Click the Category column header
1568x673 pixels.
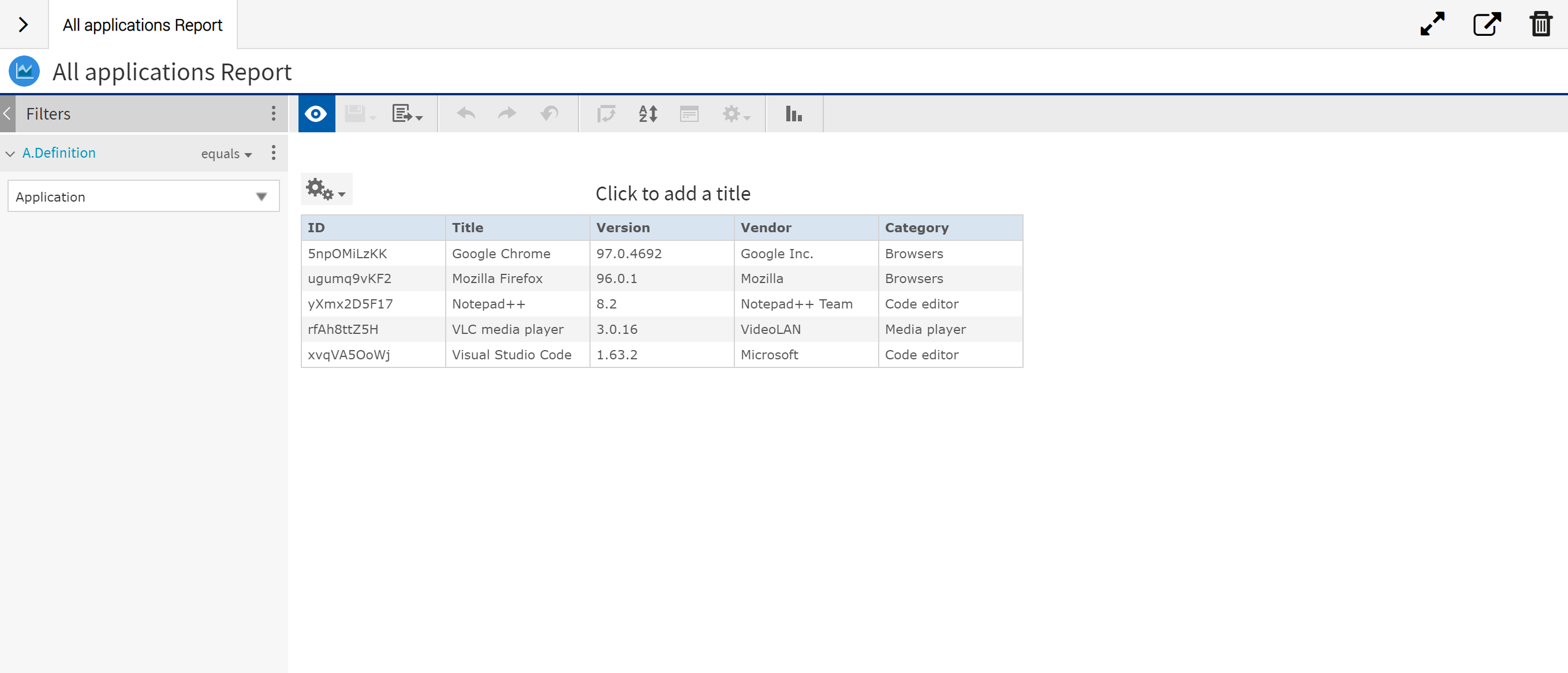[x=916, y=228]
